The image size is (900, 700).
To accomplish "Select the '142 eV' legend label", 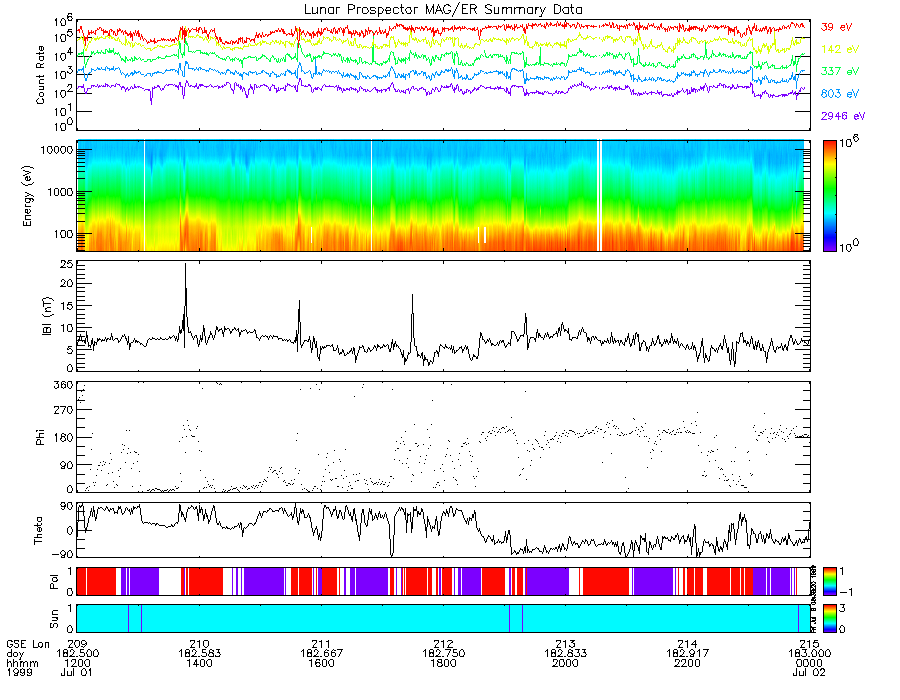I will [840, 49].
